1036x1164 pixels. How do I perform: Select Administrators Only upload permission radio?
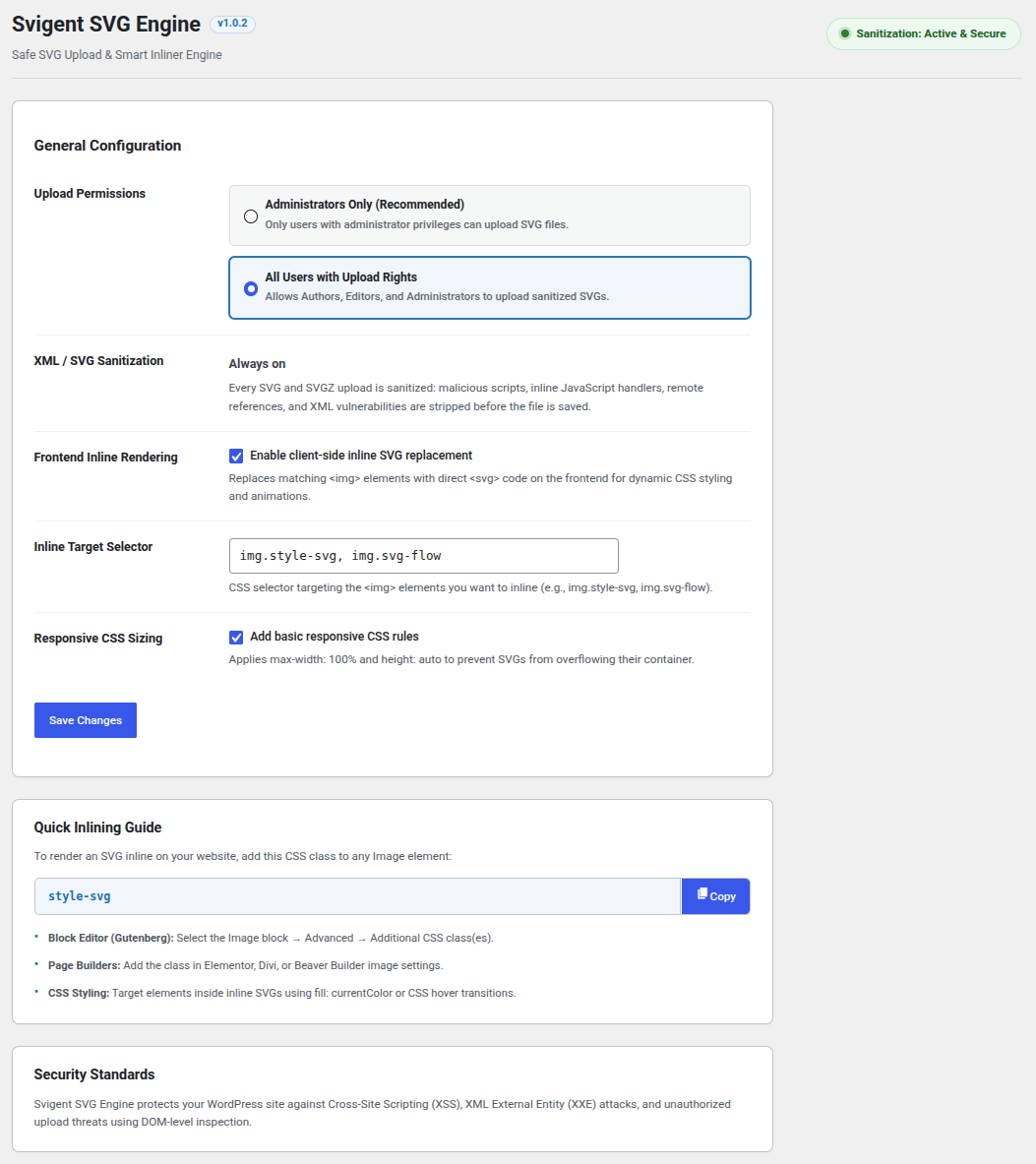[x=251, y=216]
